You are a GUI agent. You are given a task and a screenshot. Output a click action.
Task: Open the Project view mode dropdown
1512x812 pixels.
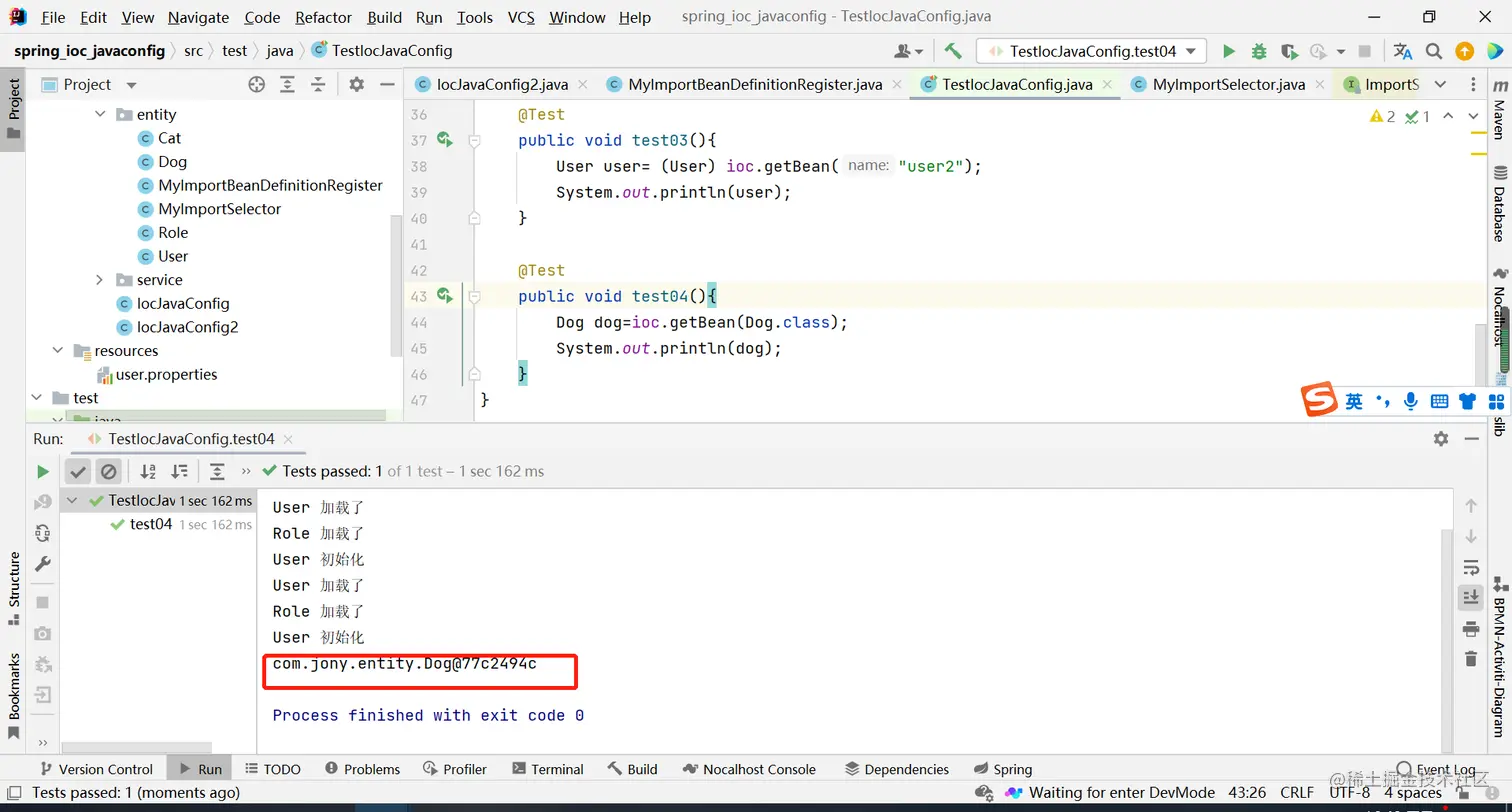(131, 85)
